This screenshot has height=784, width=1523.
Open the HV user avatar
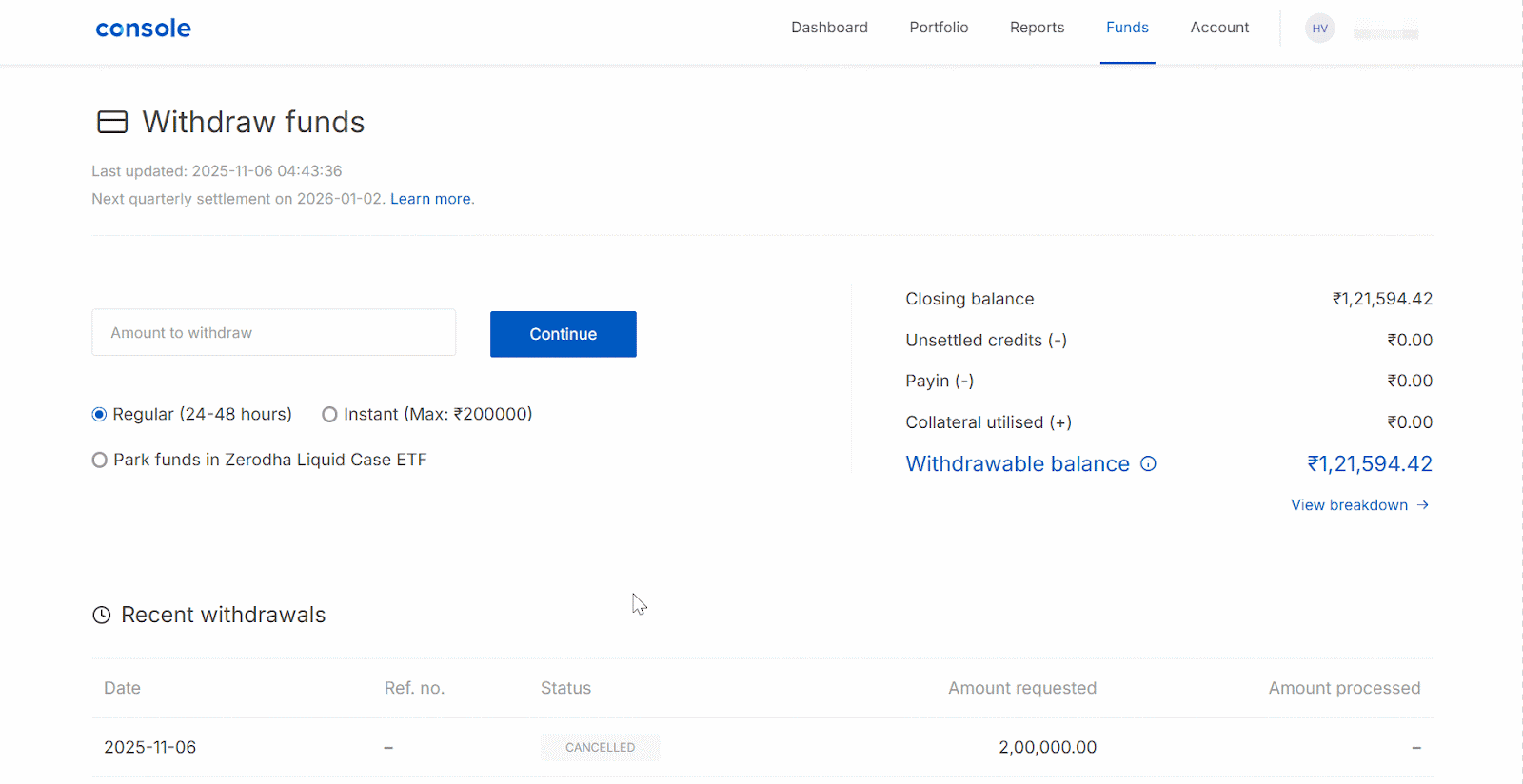1319,29
